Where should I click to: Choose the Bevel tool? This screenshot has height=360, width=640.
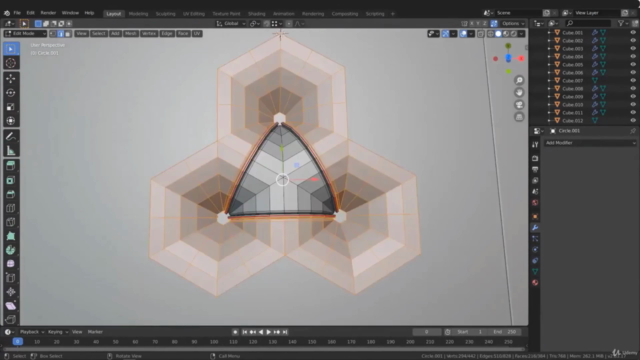11,194
